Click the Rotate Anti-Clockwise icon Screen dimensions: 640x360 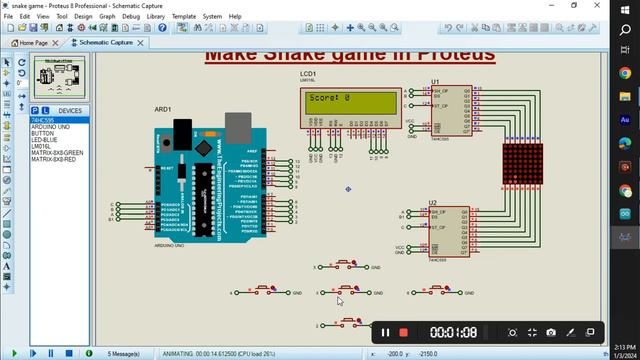tap(22, 73)
